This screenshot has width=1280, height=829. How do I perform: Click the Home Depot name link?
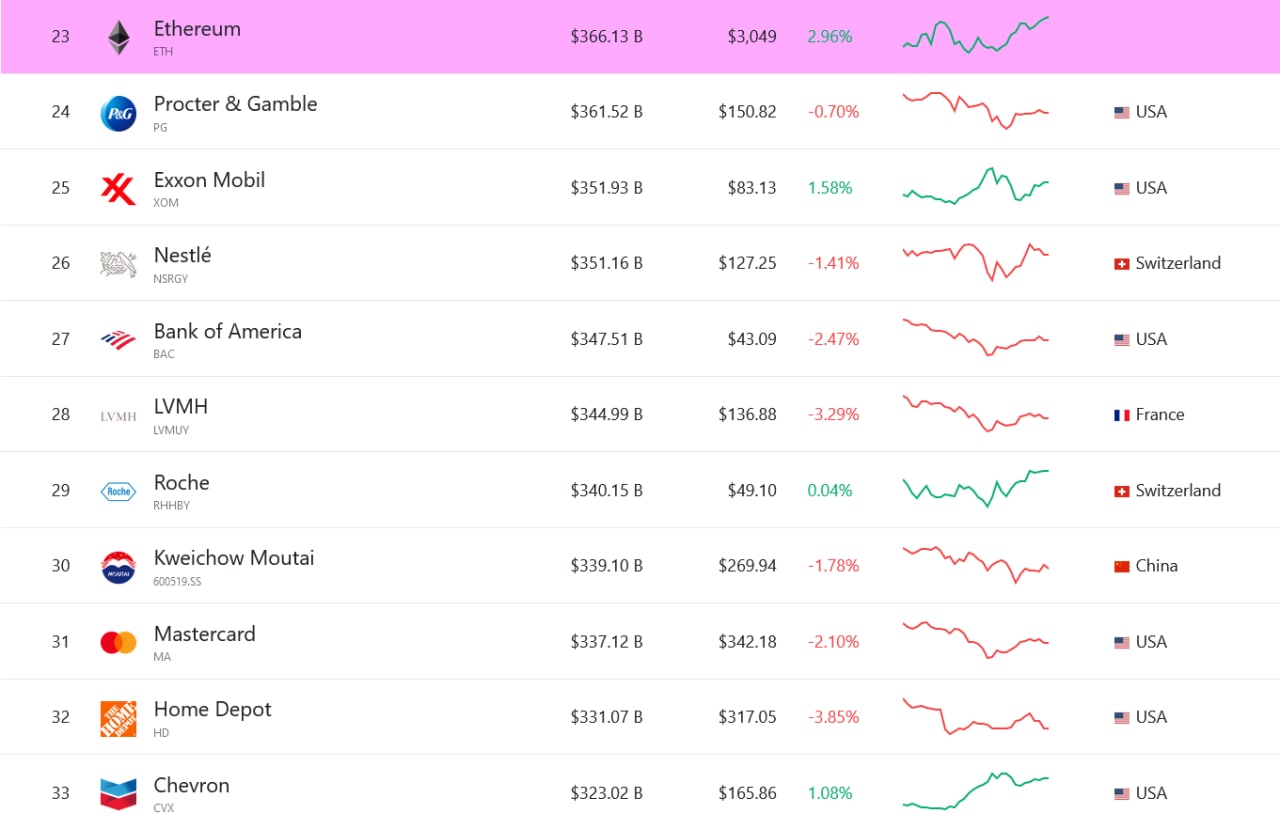(212, 709)
